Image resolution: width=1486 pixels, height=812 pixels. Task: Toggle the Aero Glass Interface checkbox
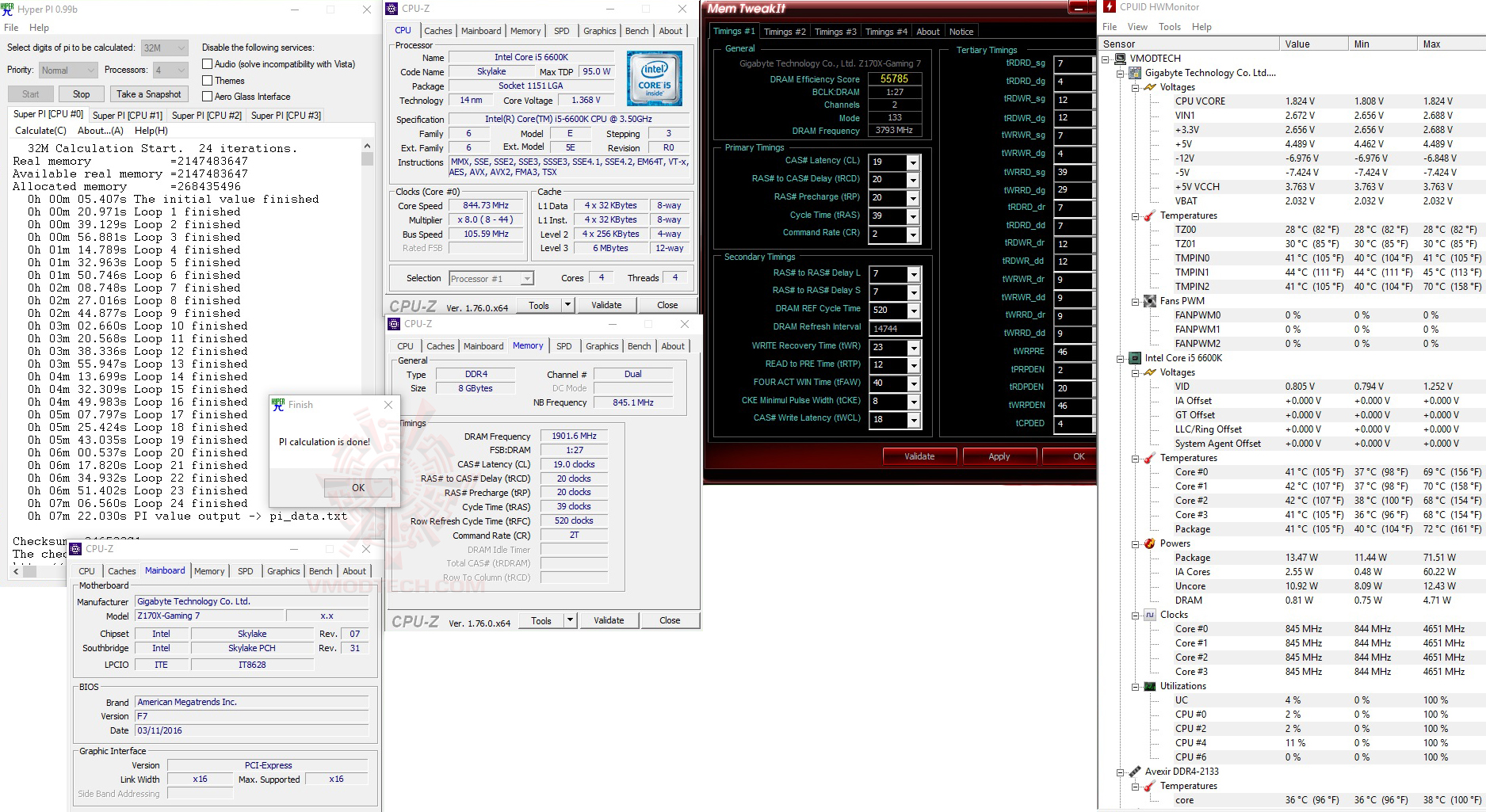(x=208, y=97)
